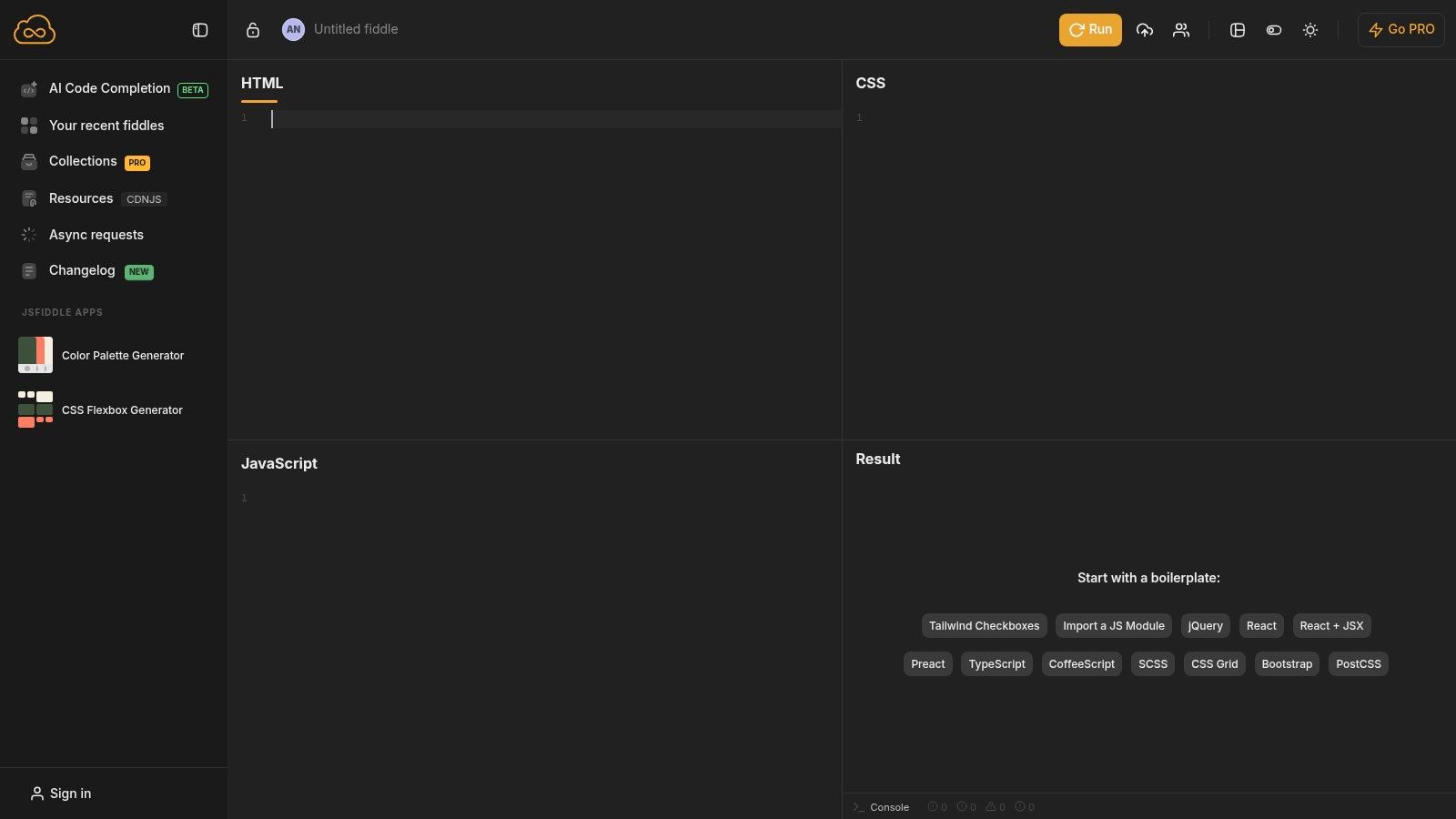This screenshot has width=1456, height=819.
Task: Click the cloud upload save icon
Action: pos(1144,29)
